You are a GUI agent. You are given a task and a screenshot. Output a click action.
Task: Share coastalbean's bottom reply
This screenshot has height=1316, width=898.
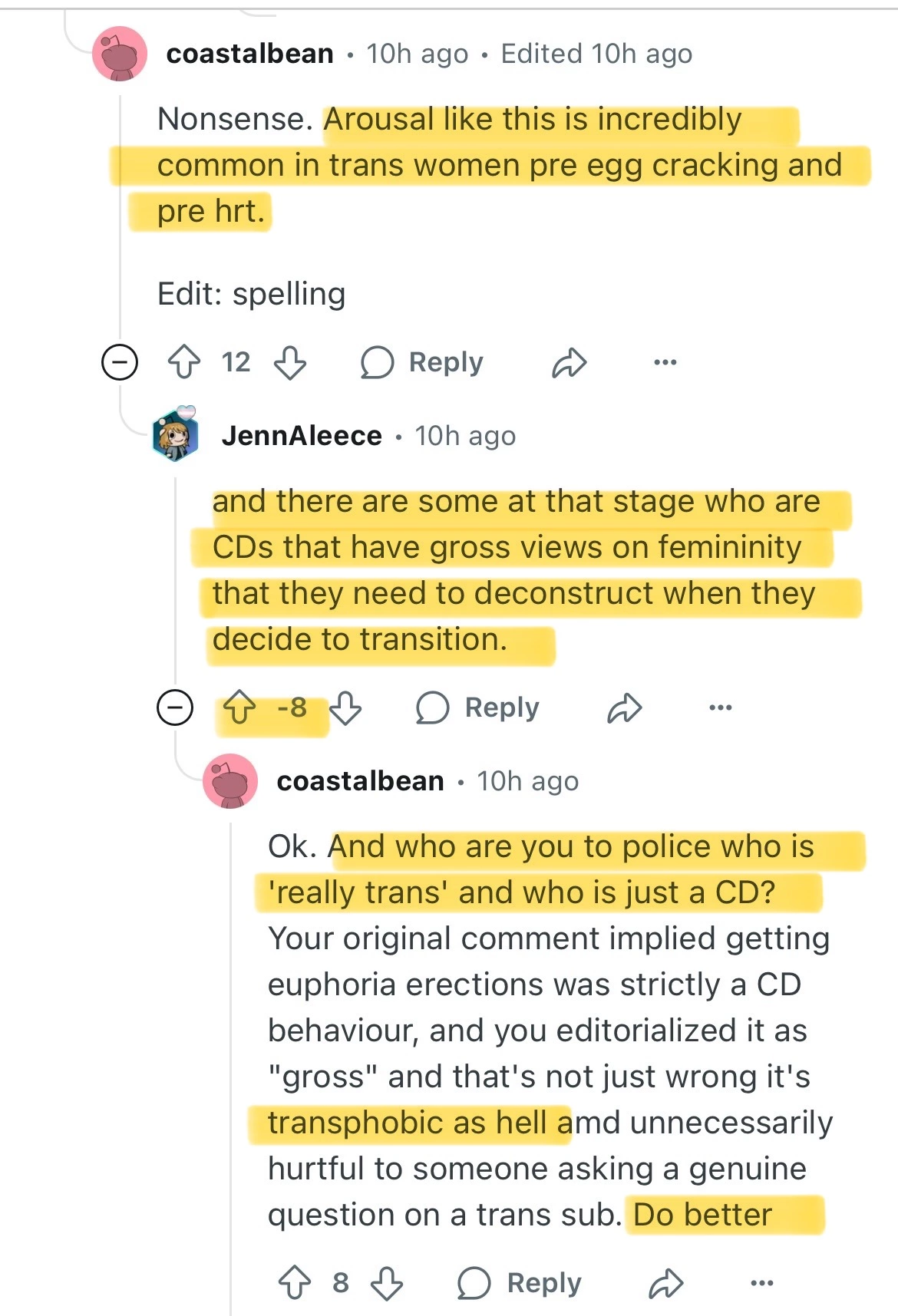coord(665,1284)
